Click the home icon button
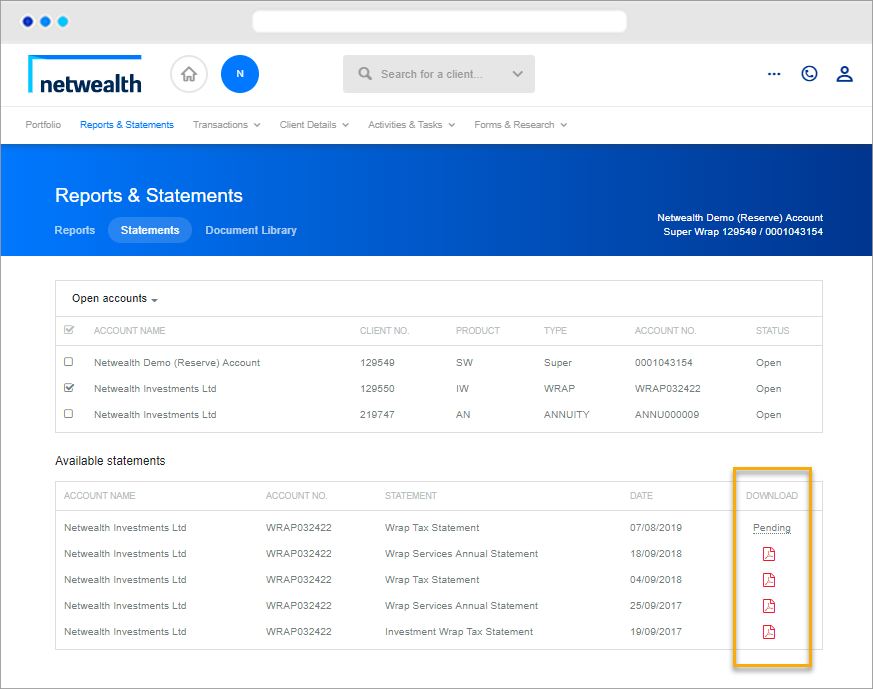This screenshot has height=689, width=873. tap(189, 74)
